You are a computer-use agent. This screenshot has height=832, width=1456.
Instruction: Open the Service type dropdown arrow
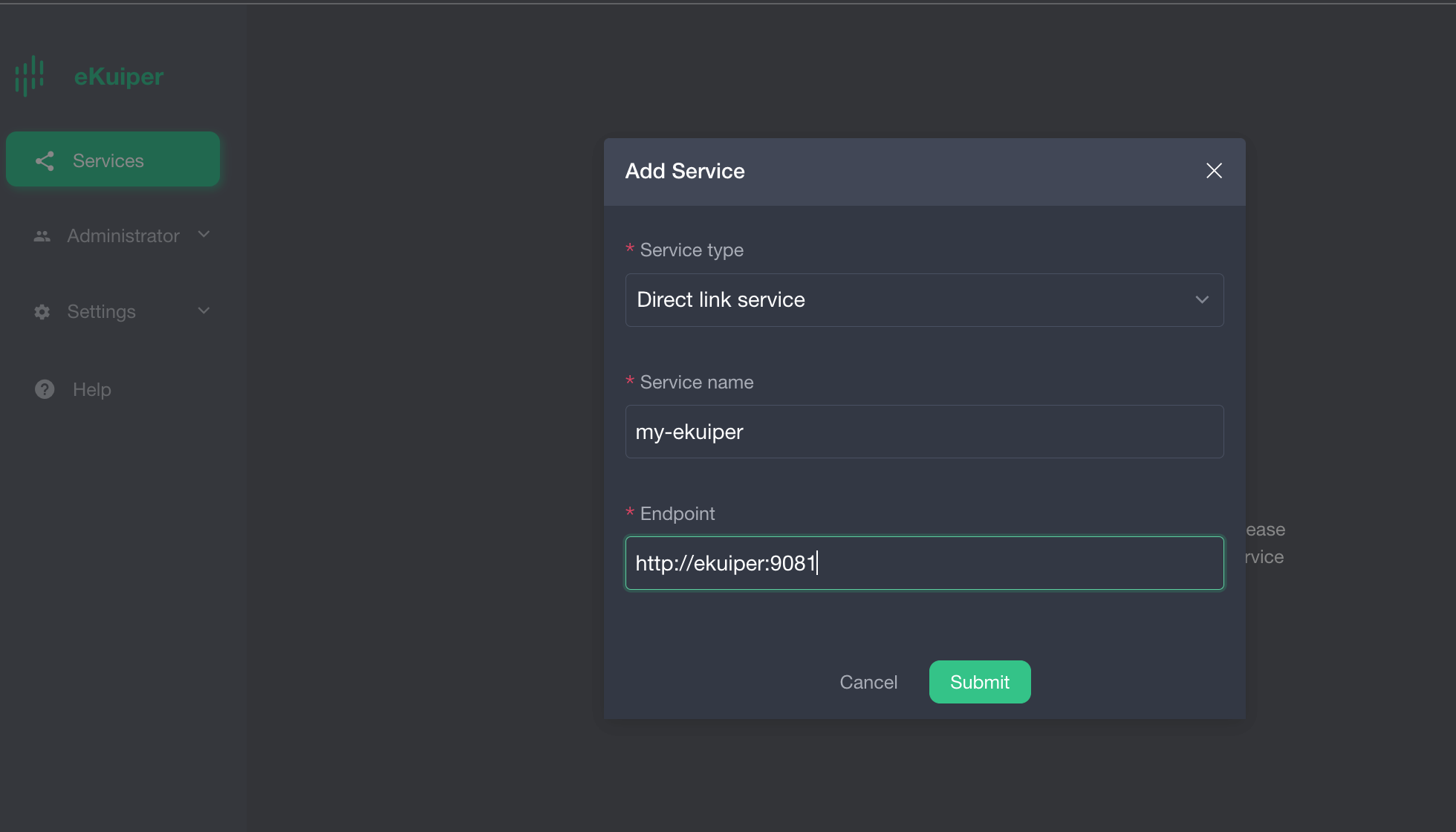[1202, 299]
